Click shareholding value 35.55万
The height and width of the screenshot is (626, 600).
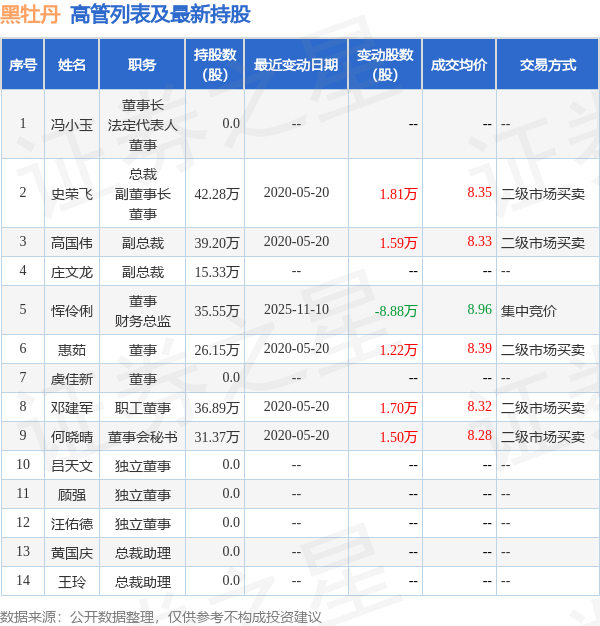(x=217, y=310)
